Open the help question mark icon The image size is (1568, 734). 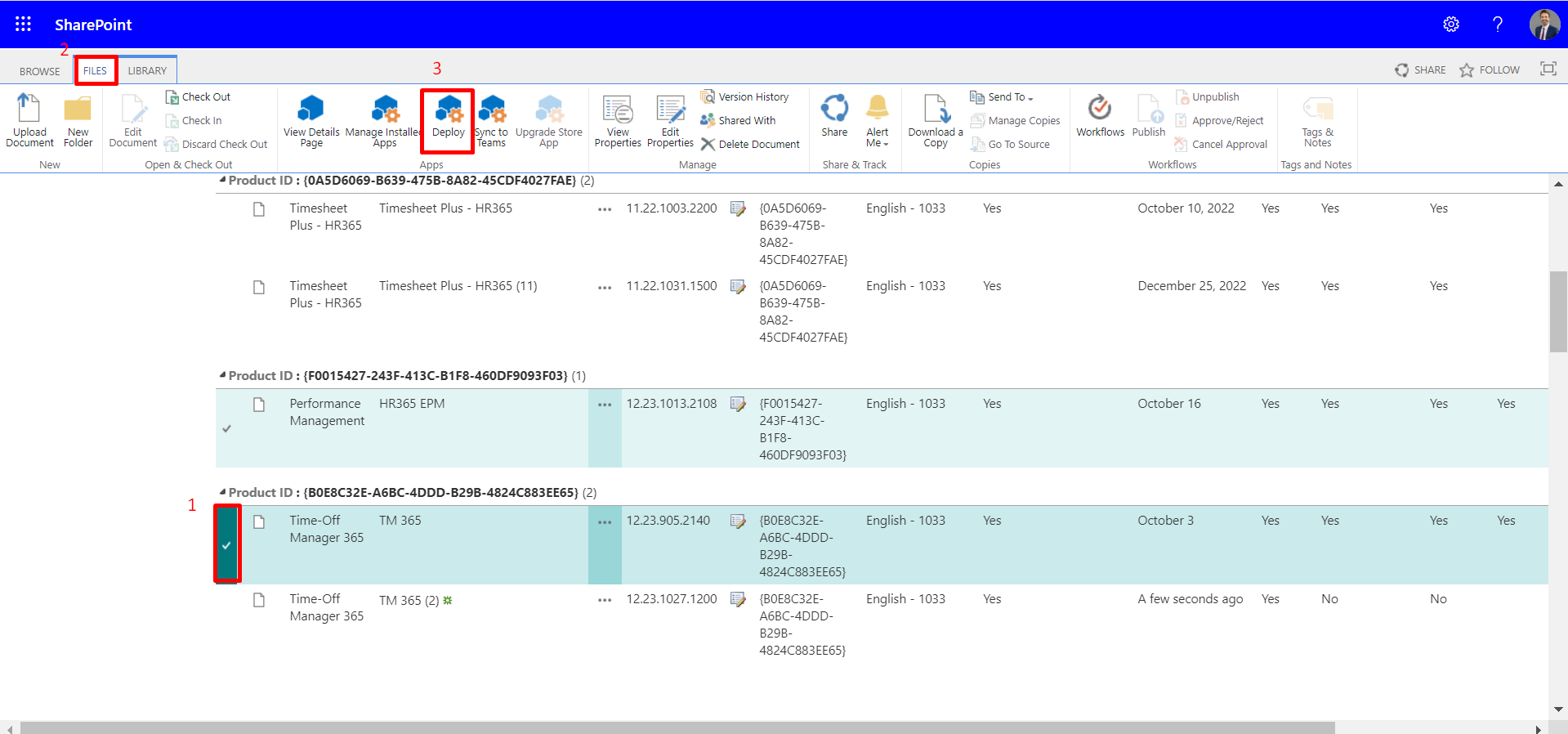tap(1498, 25)
